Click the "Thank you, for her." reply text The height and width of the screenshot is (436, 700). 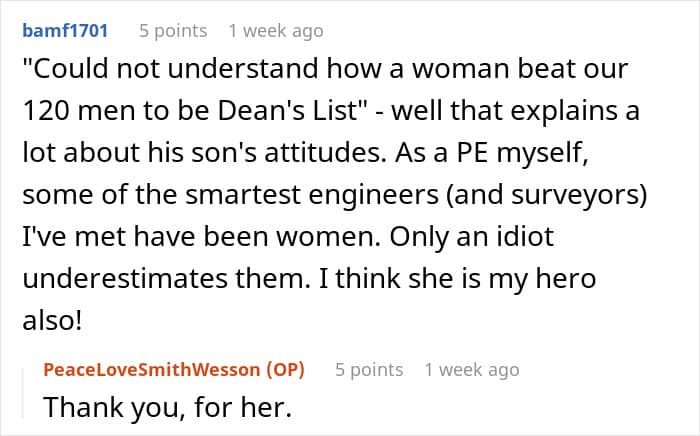[x=168, y=407]
